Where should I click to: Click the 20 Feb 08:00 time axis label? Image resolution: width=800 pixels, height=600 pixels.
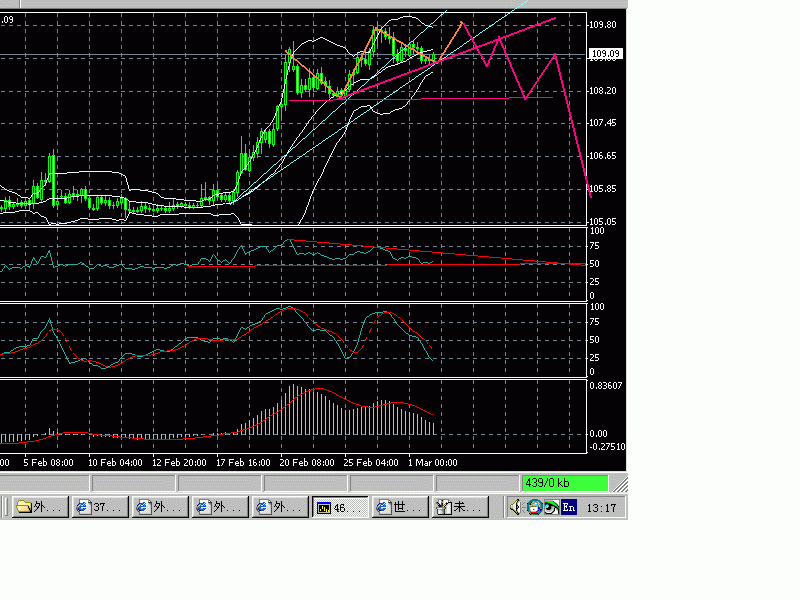click(307, 463)
